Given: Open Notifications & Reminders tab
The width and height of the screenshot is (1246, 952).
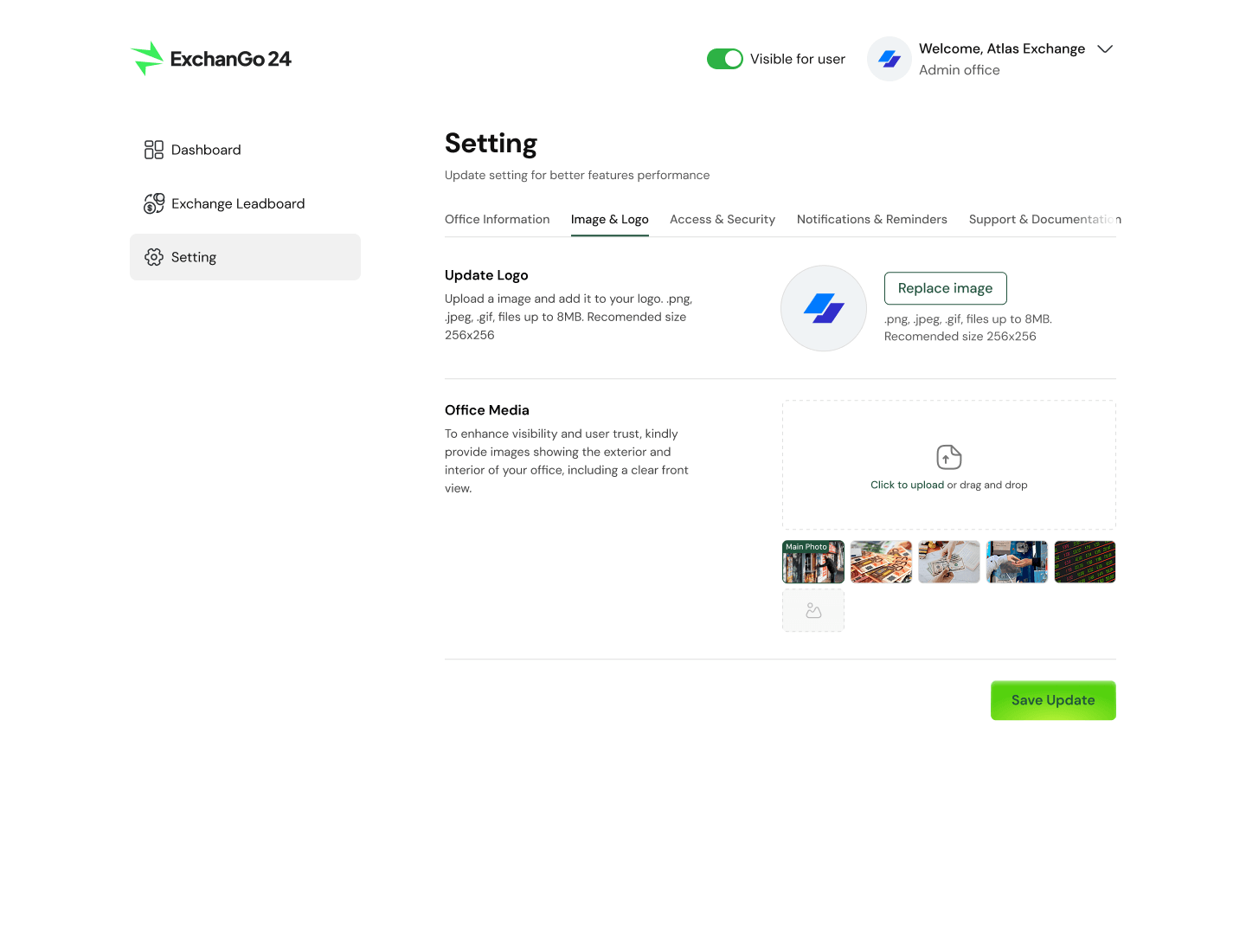Looking at the screenshot, I should pos(872,220).
